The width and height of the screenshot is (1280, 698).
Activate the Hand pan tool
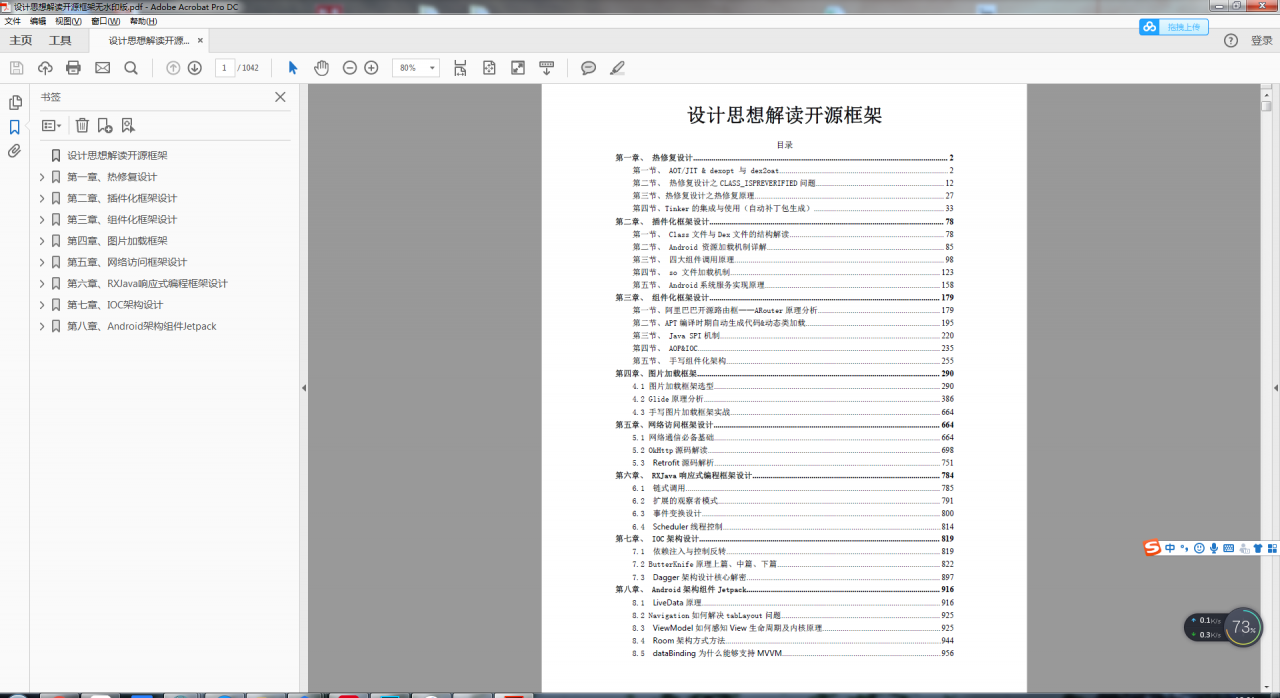[x=321, y=68]
